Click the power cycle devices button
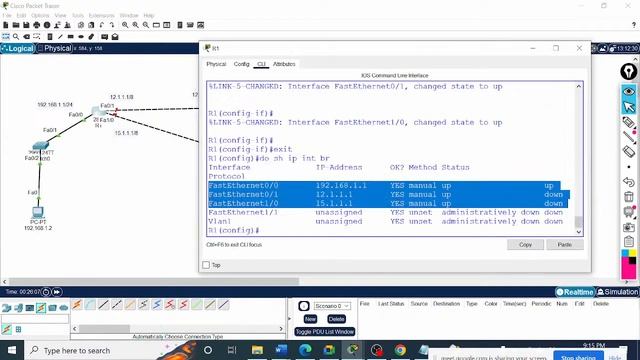This screenshot has width=640, height=360. tap(46, 292)
